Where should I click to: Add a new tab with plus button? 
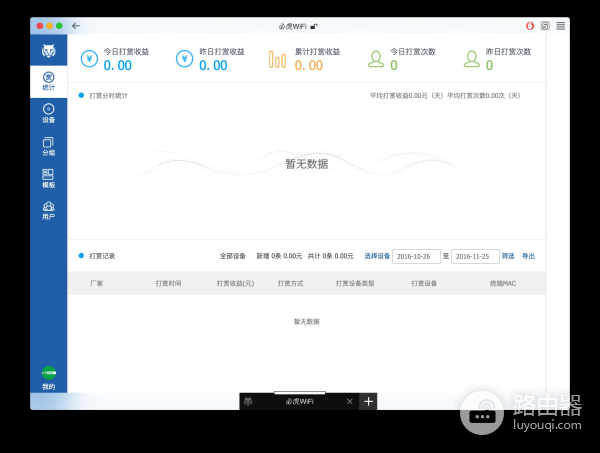click(368, 401)
